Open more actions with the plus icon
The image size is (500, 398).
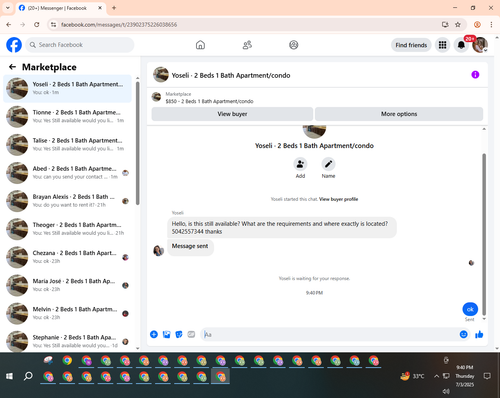(x=154, y=334)
